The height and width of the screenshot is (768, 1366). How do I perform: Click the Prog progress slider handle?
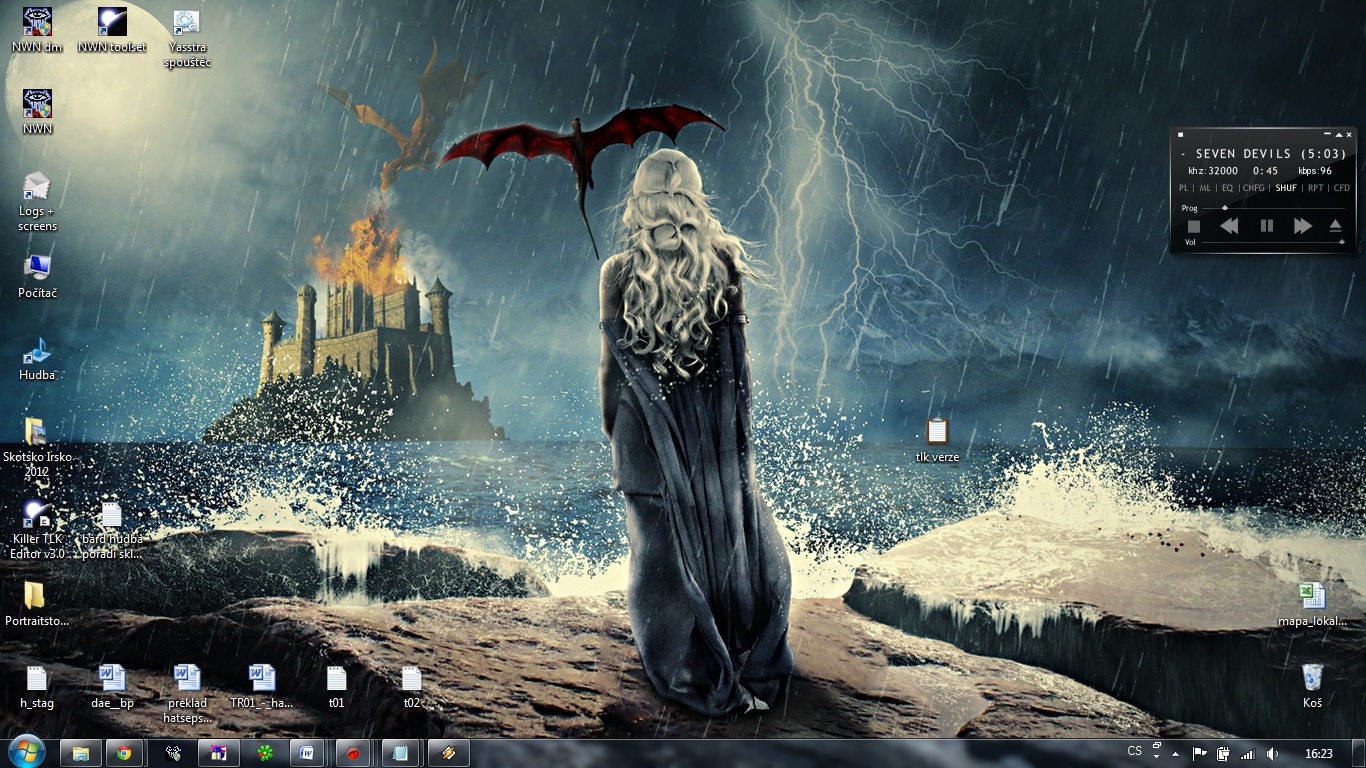(x=1225, y=208)
